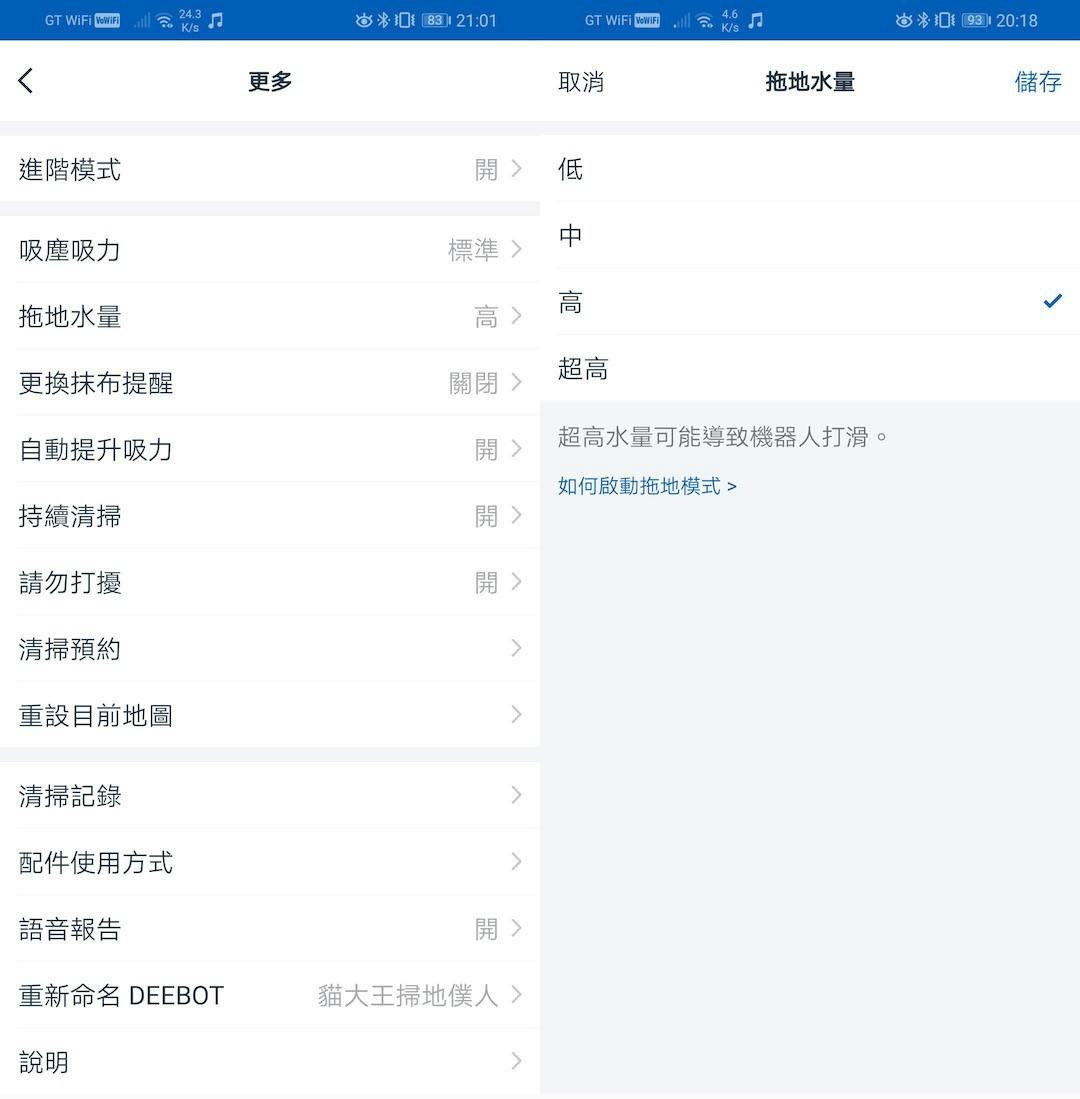The width and height of the screenshot is (1080, 1099).
Task: Open 配件使用方式 page
Action: pyautogui.click(x=270, y=862)
